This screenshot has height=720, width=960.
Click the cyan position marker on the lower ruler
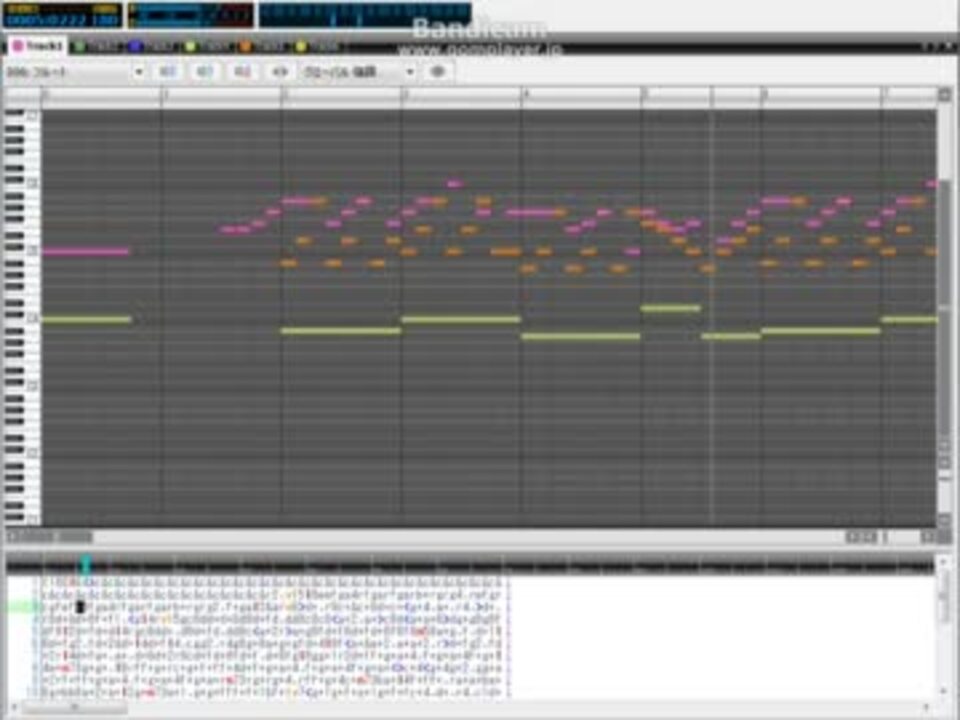(86, 563)
